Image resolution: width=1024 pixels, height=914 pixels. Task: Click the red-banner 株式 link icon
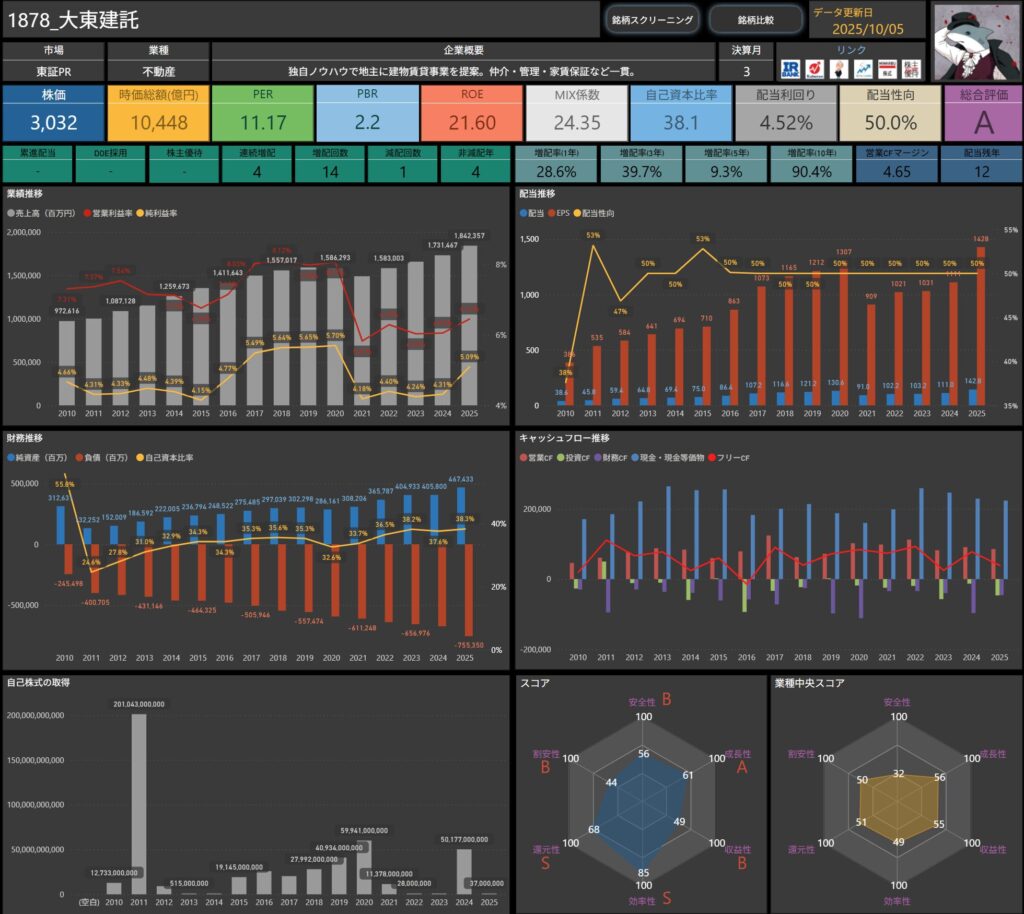tap(885, 69)
